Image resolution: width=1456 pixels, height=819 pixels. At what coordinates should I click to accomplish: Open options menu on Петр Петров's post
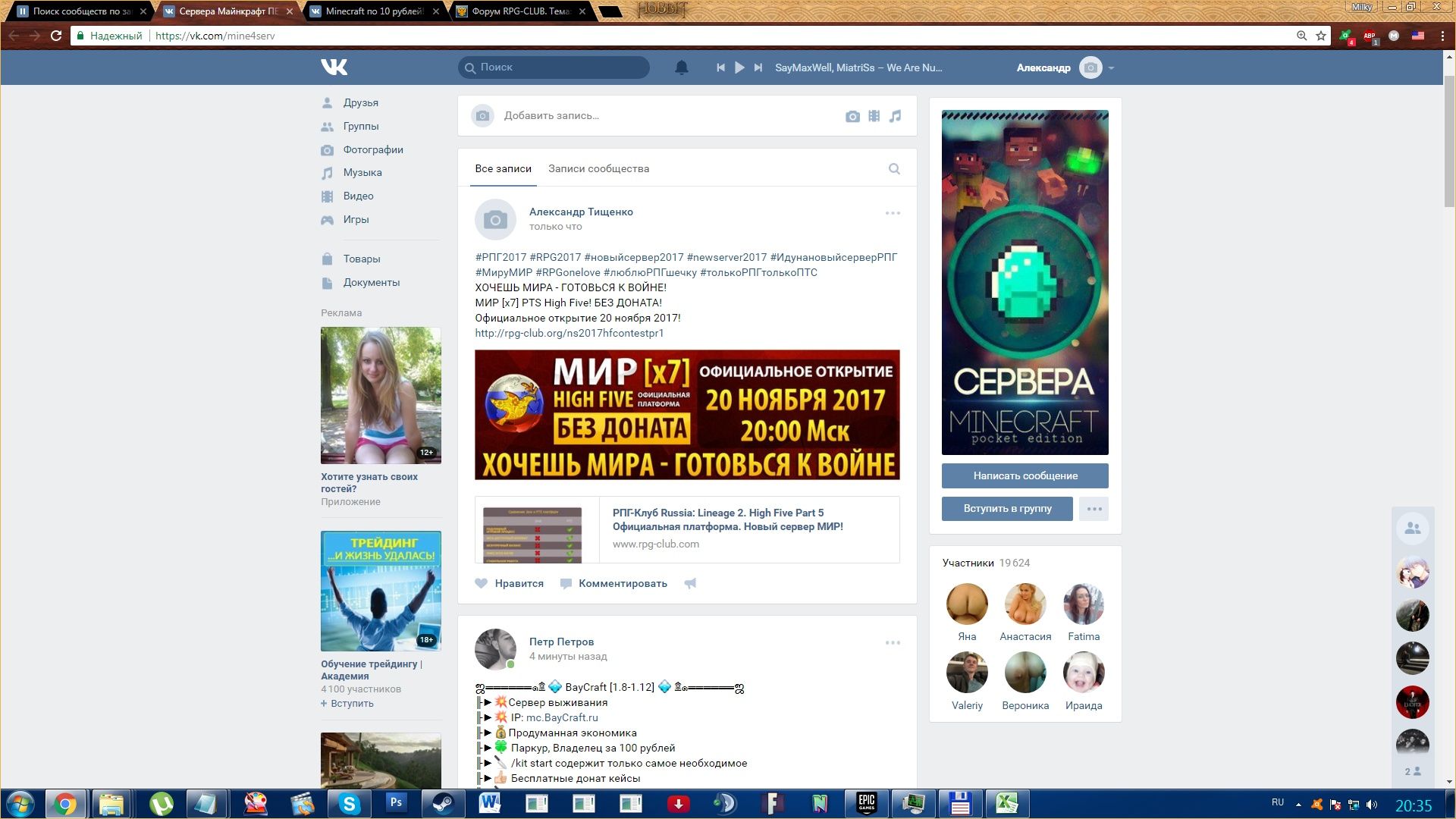tap(893, 643)
